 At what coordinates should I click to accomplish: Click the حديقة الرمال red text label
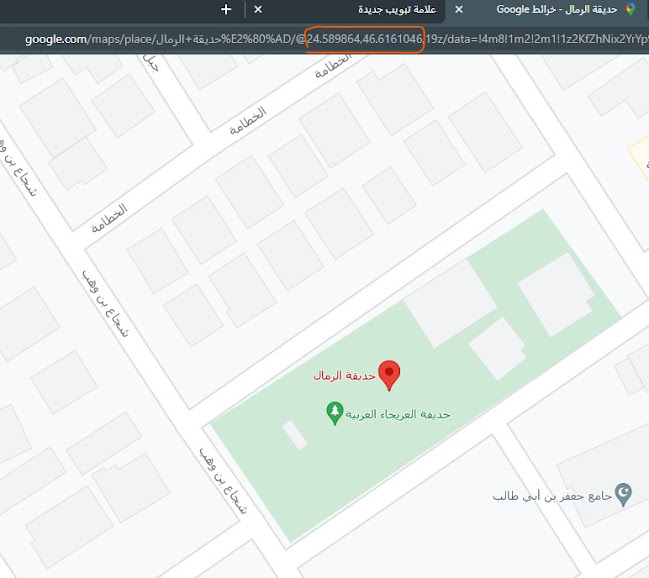point(344,376)
